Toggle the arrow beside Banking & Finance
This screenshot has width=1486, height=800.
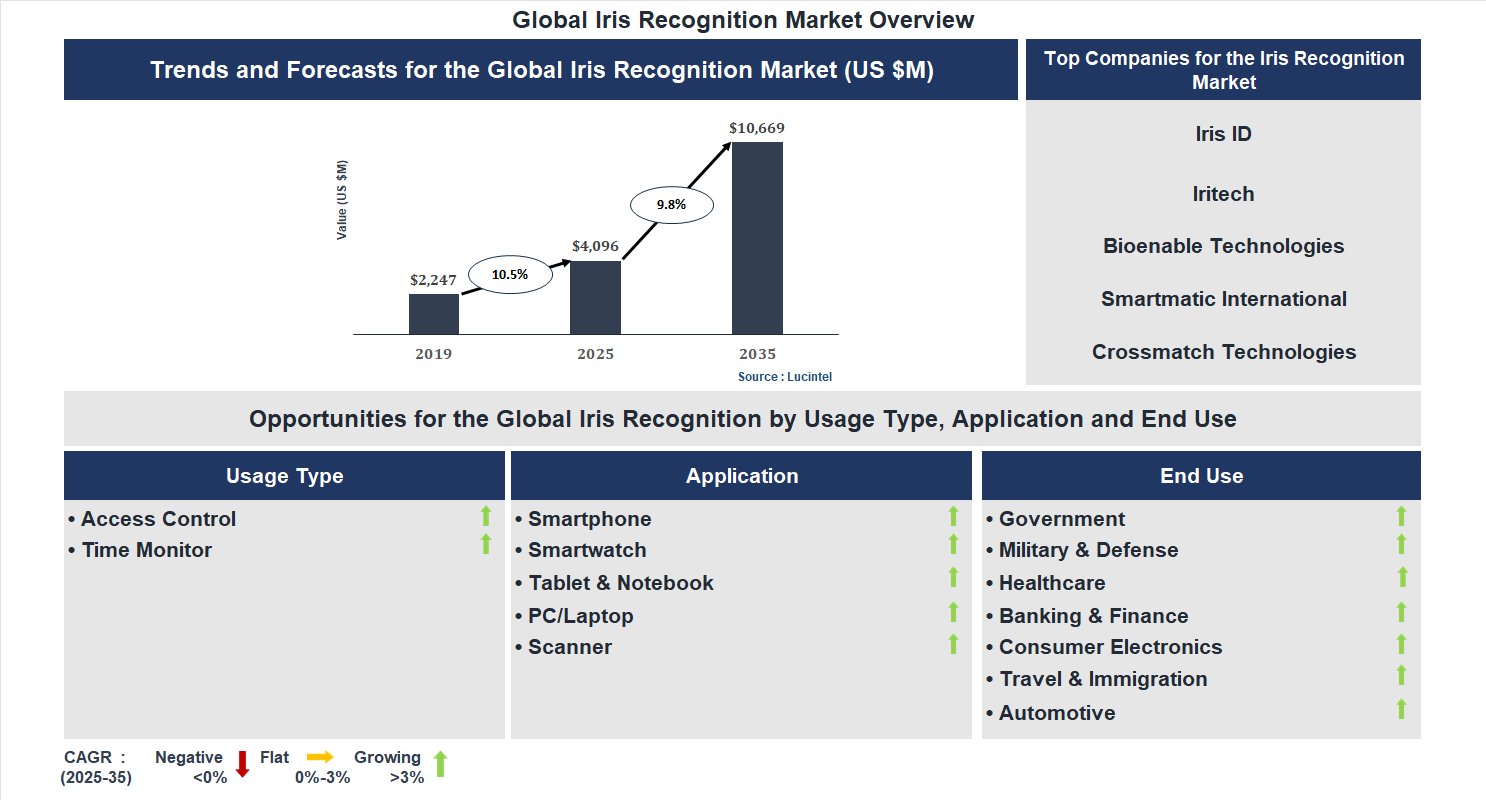(1402, 613)
